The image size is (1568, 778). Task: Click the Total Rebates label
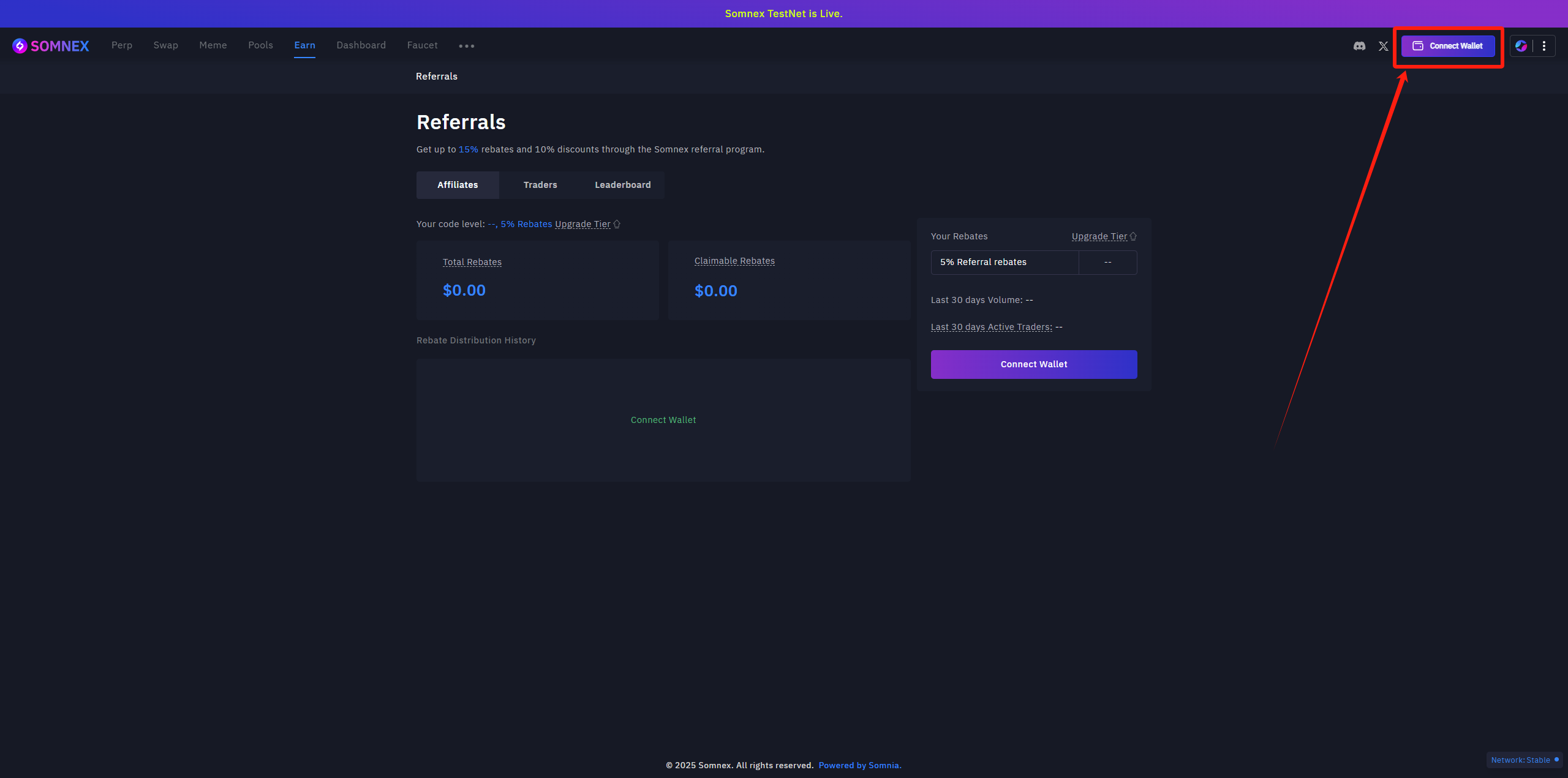pyautogui.click(x=472, y=262)
